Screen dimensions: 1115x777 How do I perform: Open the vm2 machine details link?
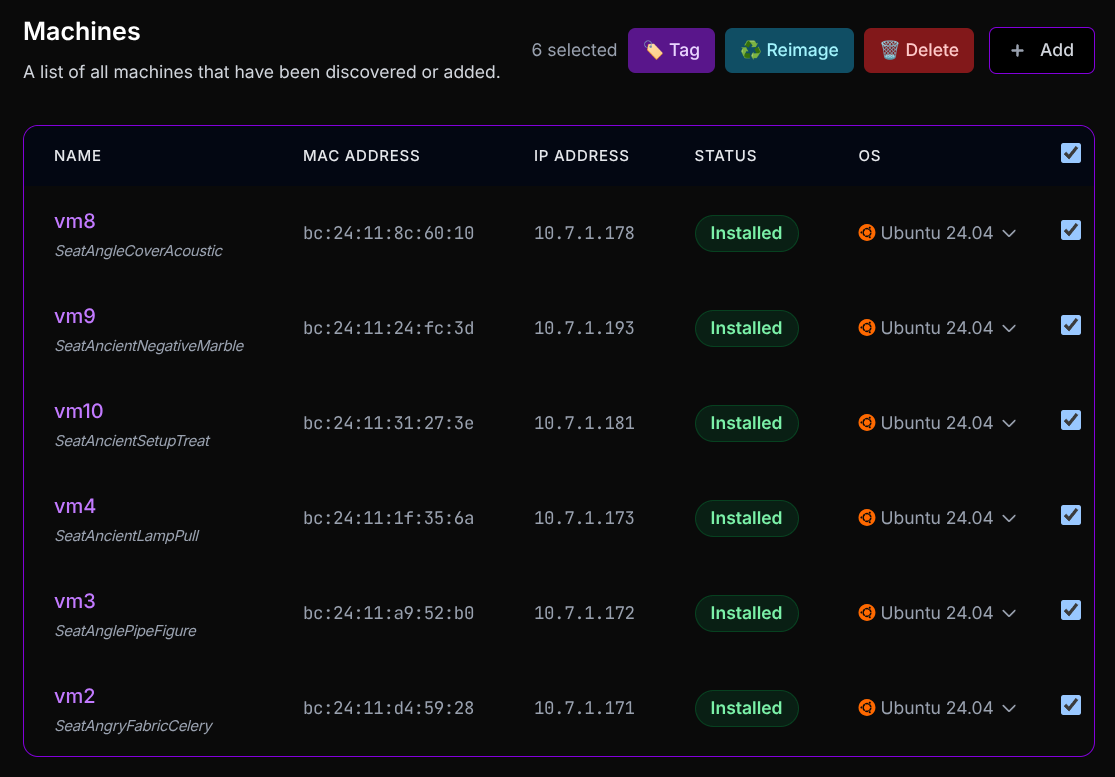[75, 696]
